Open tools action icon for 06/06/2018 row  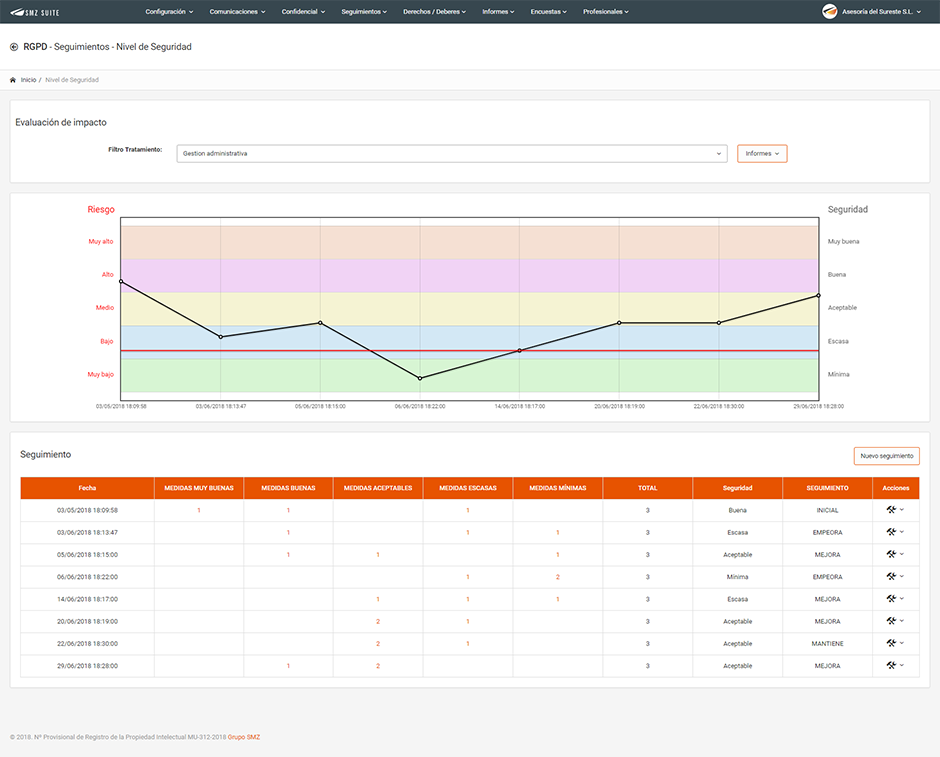pos(891,577)
